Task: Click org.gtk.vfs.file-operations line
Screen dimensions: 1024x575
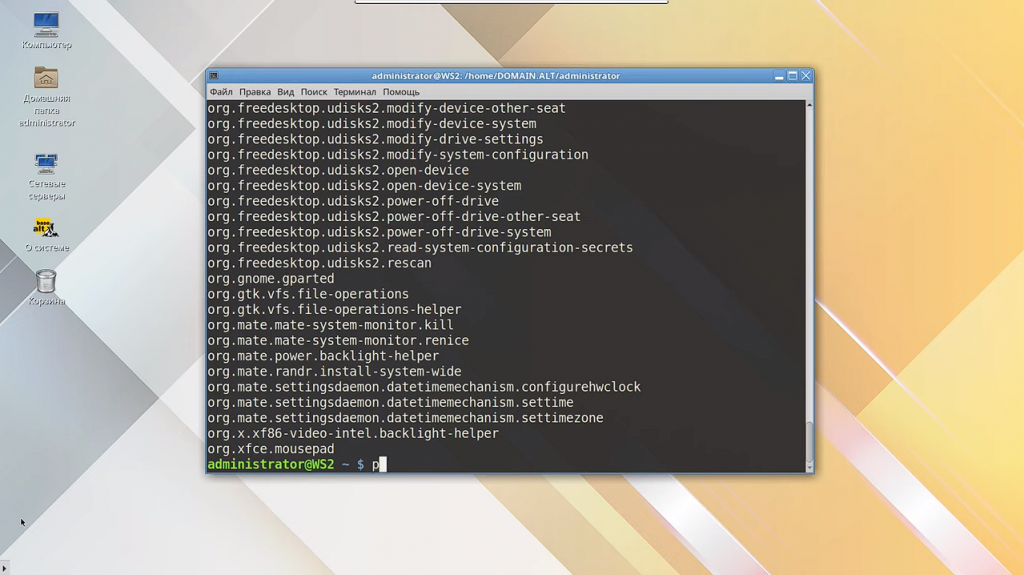Action: (x=308, y=294)
